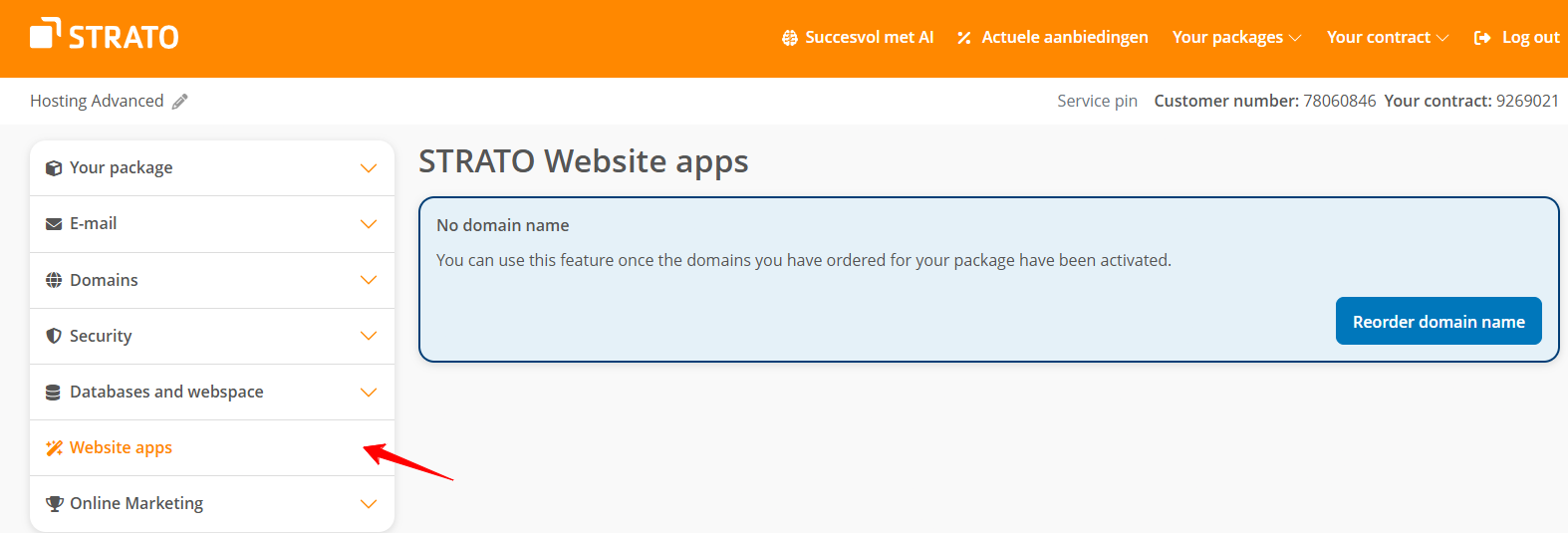Image resolution: width=1568 pixels, height=533 pixels.
Task: Open Actuele aanbiedingen in top navigation
Action: pos(1053,38)
